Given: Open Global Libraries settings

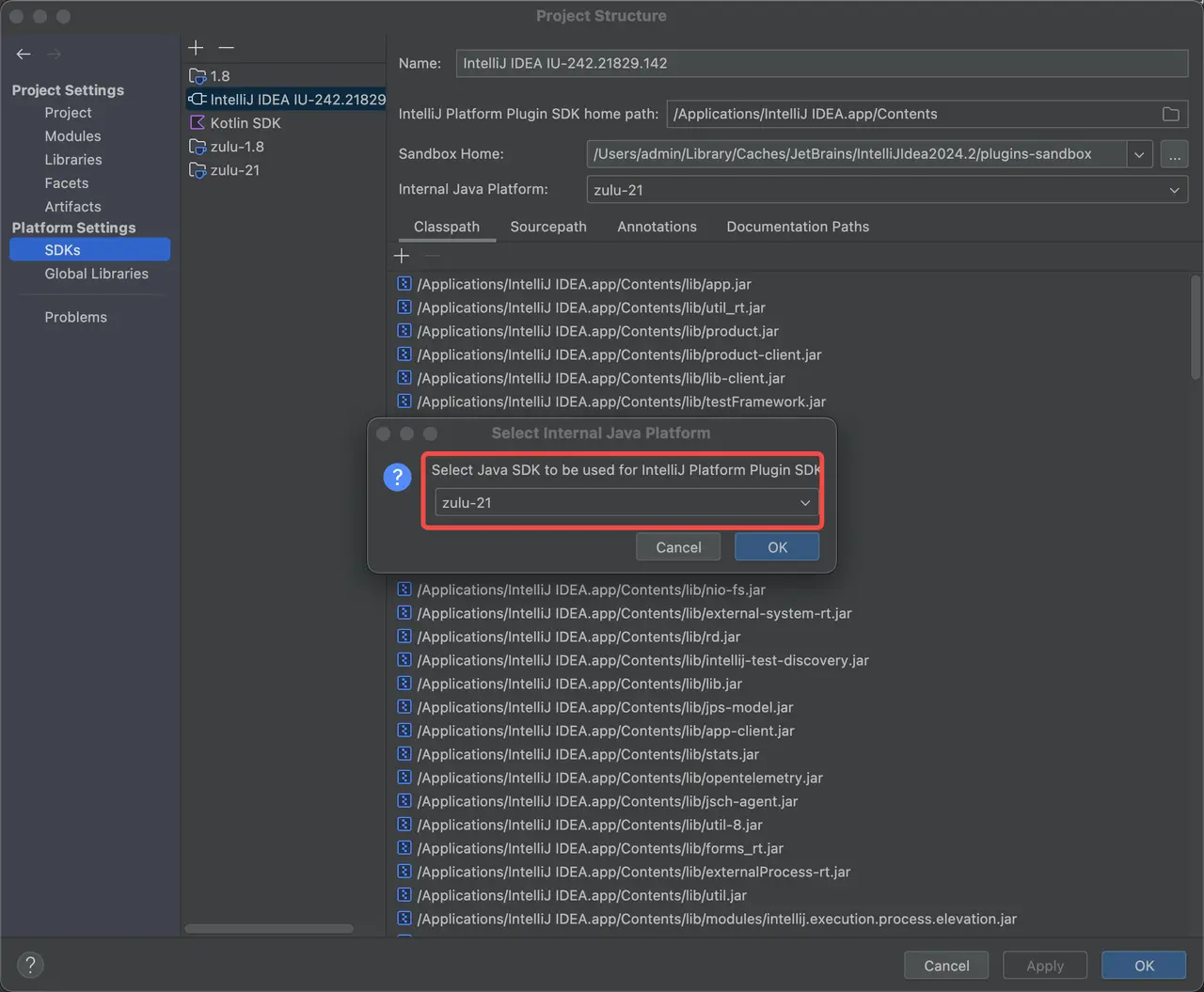Looking at the screenshot, I should (x=96, y=274).
